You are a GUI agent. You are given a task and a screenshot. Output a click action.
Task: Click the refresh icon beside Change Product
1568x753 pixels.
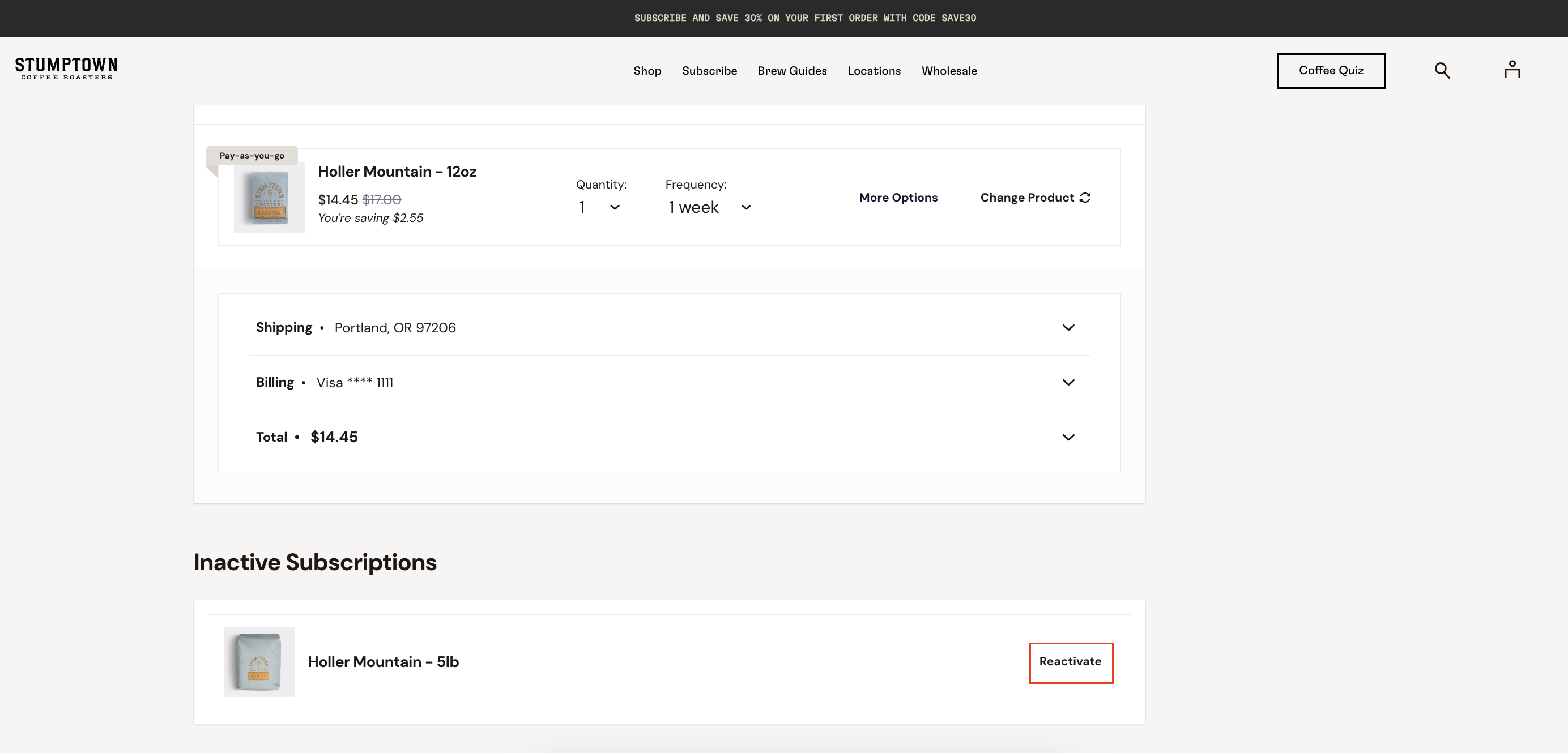click(x=1085, y=198)
